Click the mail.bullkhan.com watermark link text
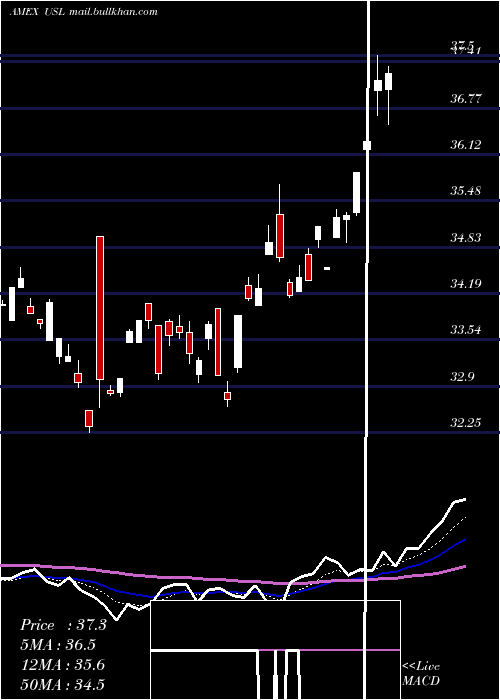The image size is (500, 700). [113, 12]
